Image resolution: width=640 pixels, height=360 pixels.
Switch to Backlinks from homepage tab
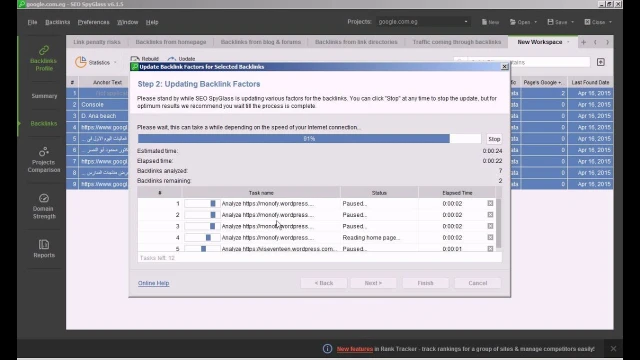[x=171, y=42]
